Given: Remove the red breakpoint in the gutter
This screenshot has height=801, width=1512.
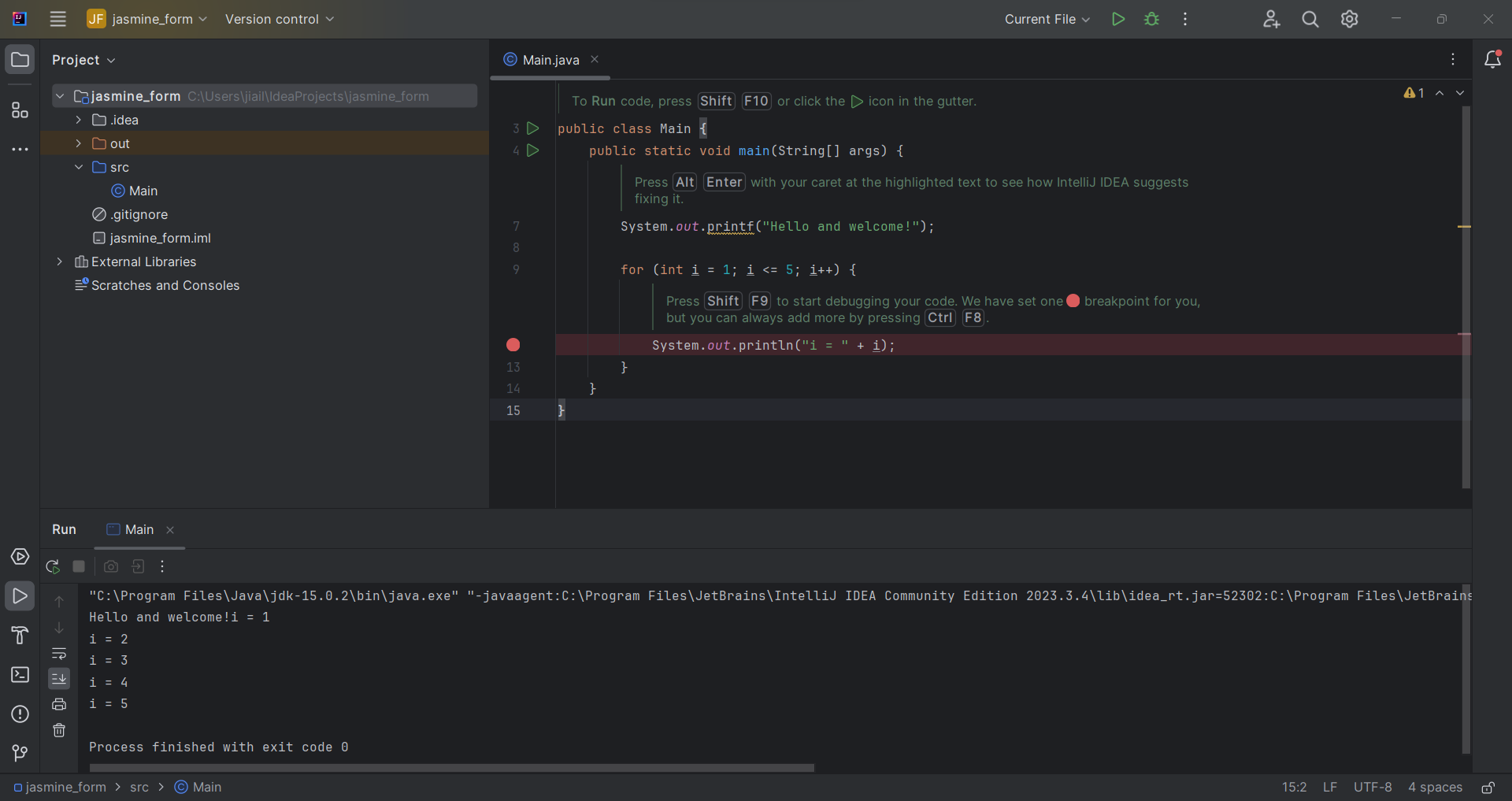Looking at the screenshot, I should pyautogui.click(x=513, y=345).
